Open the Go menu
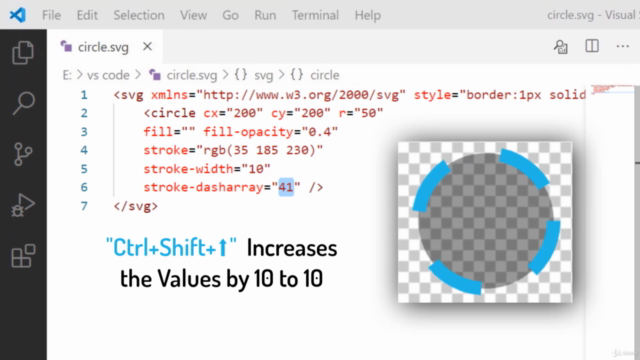This screenshot has height=360, width=640. (230, 15)
